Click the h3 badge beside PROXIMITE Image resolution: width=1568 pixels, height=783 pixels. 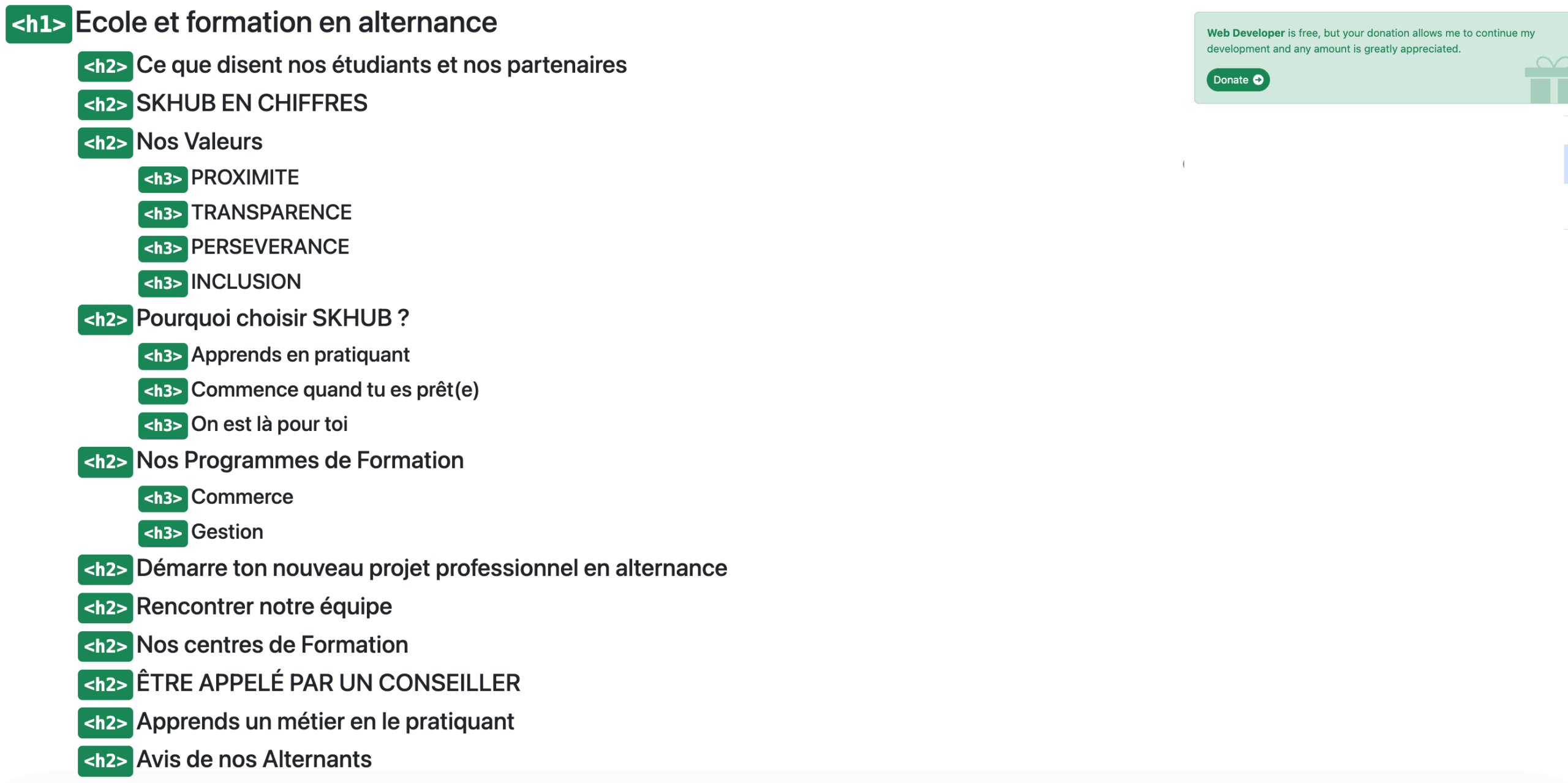click(x=163, y=179)
